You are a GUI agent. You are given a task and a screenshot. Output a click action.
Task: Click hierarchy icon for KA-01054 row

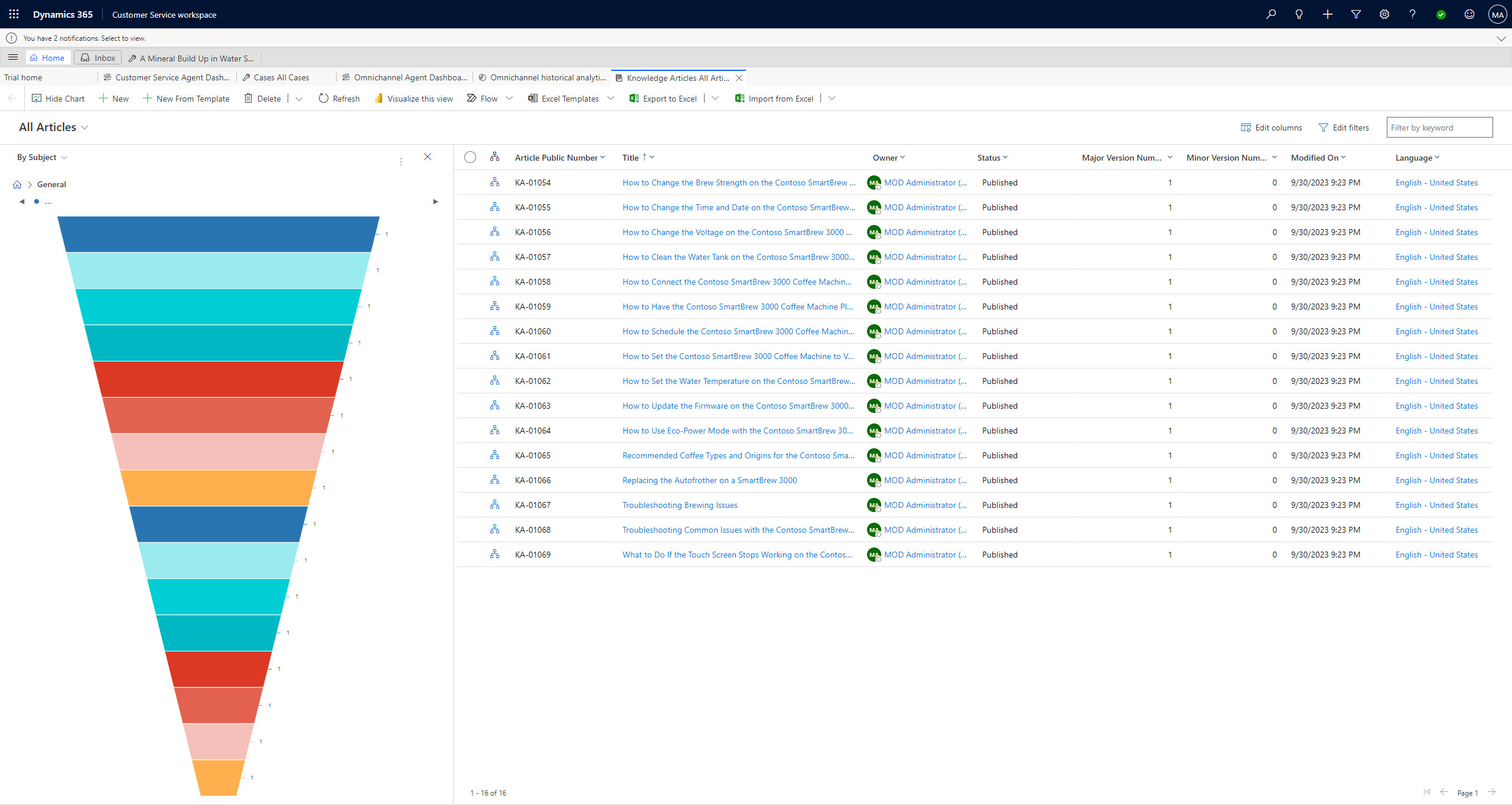coord(494,182)
